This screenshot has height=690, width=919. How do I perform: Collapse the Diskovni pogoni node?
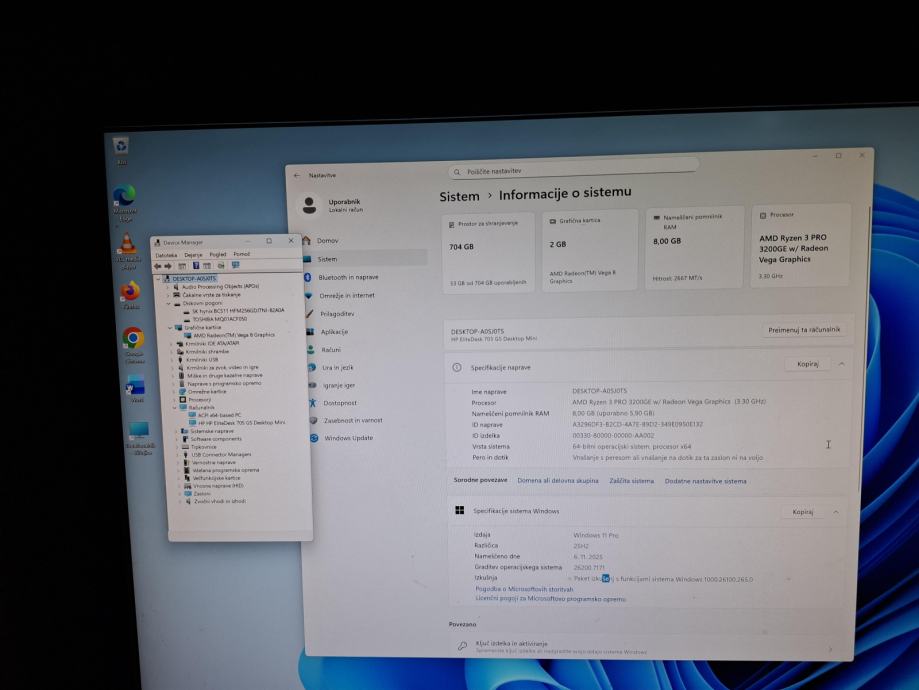coord(169,304)
